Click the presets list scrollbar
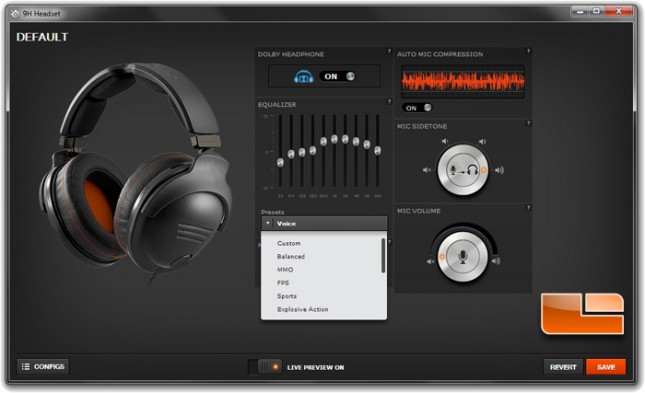 383,255
